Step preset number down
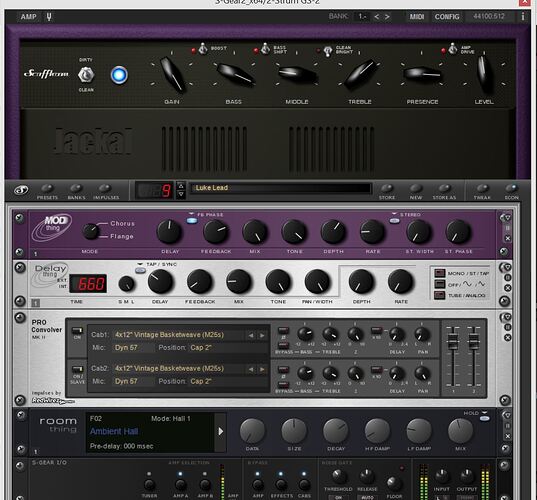Screen dimensions: 537x500 [181, 194]
